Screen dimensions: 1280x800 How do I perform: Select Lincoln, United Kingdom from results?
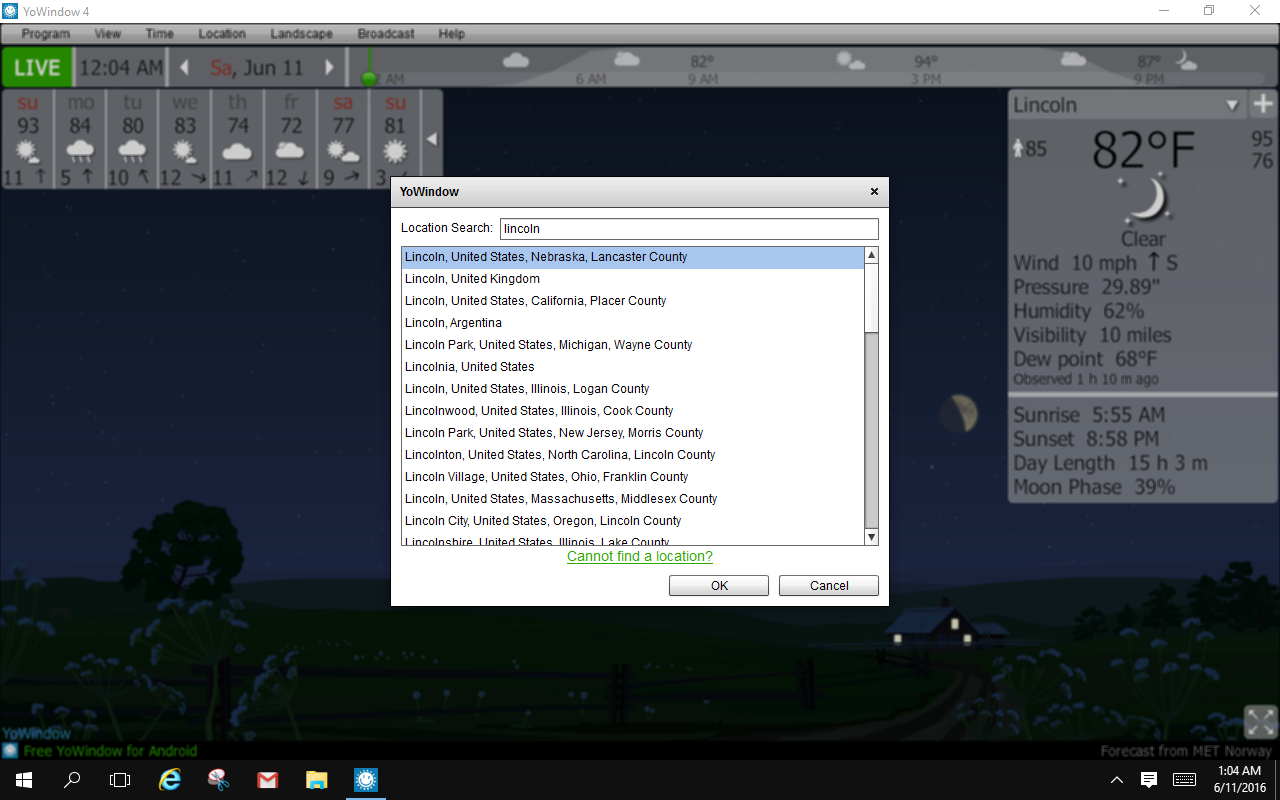(x=472, y=279)
